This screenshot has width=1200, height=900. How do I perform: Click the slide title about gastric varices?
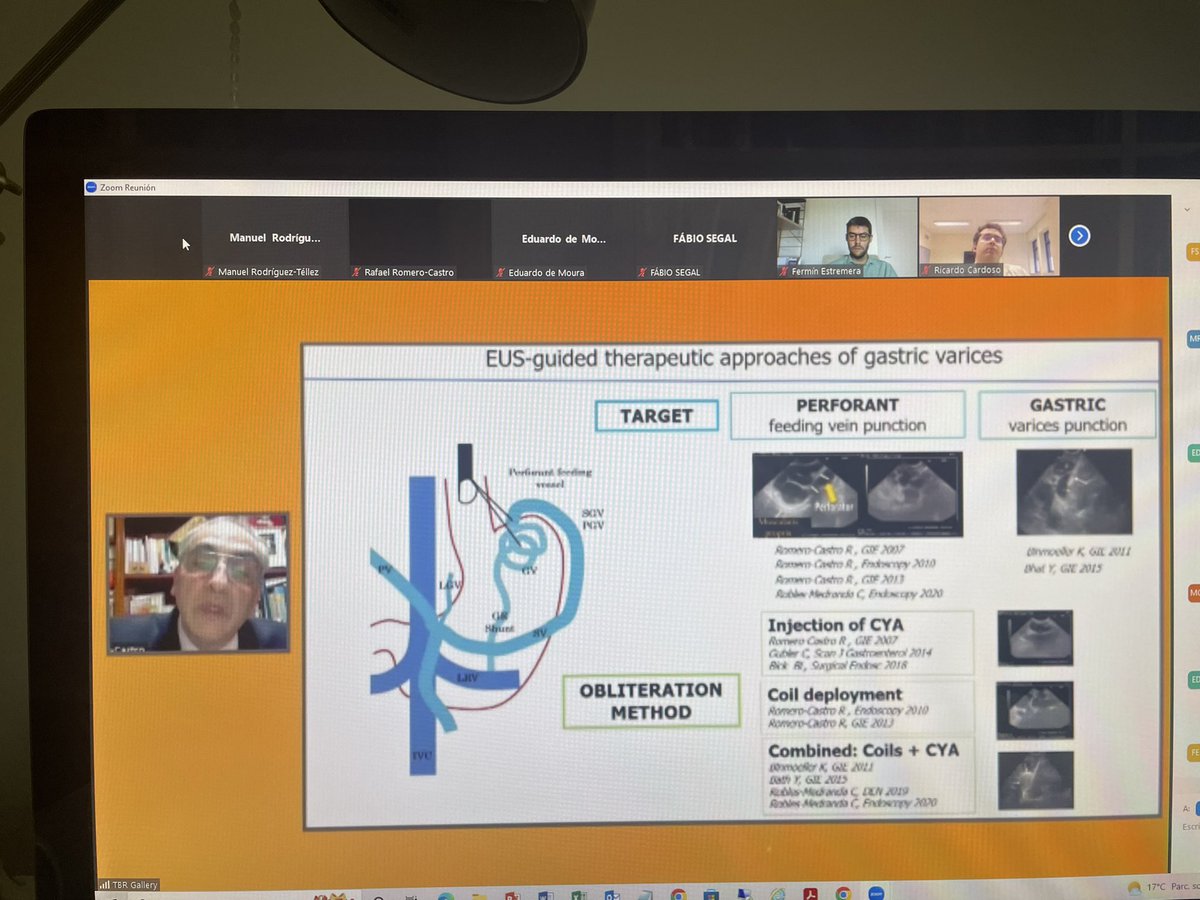pos(744,356)
